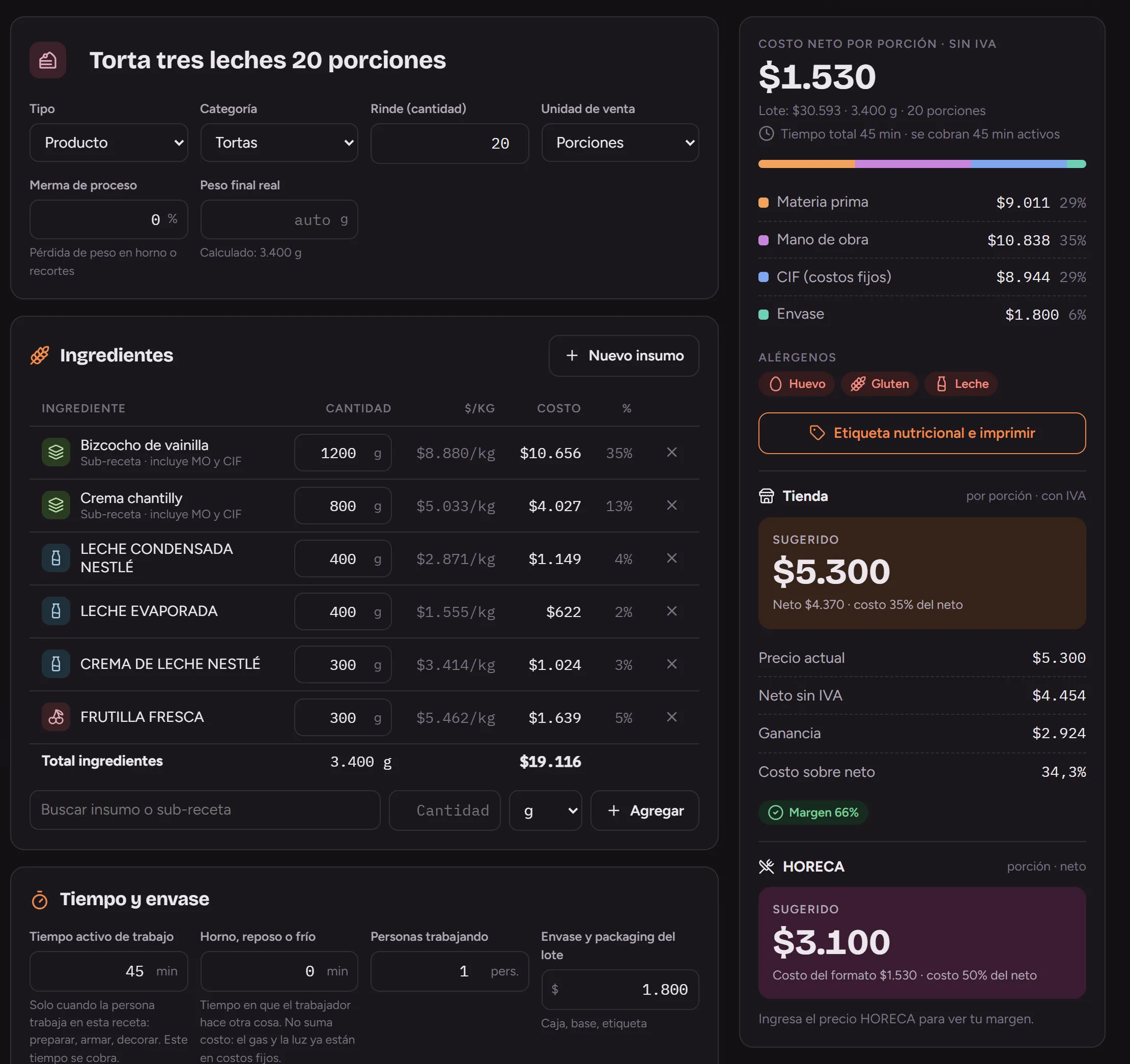The height and width of the screenshot is (1064, 1130).
Task: Click the Huevo allergen tag
Action: pos(796,384)
